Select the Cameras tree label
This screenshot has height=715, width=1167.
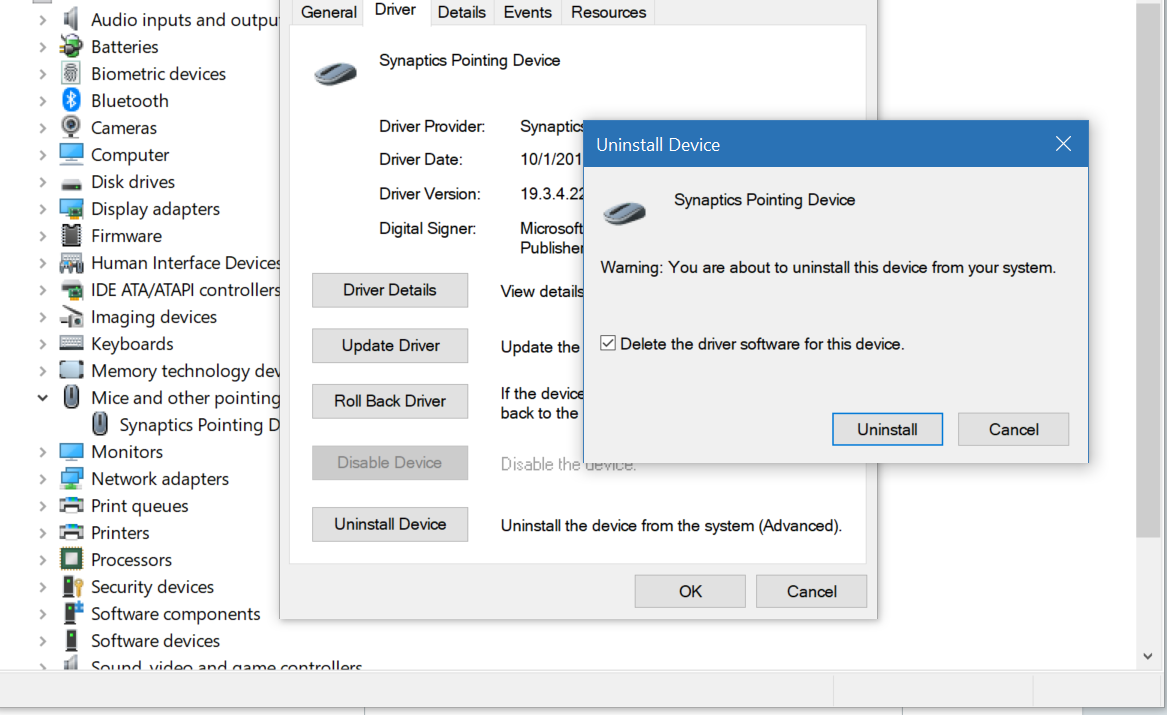(124, 128)
